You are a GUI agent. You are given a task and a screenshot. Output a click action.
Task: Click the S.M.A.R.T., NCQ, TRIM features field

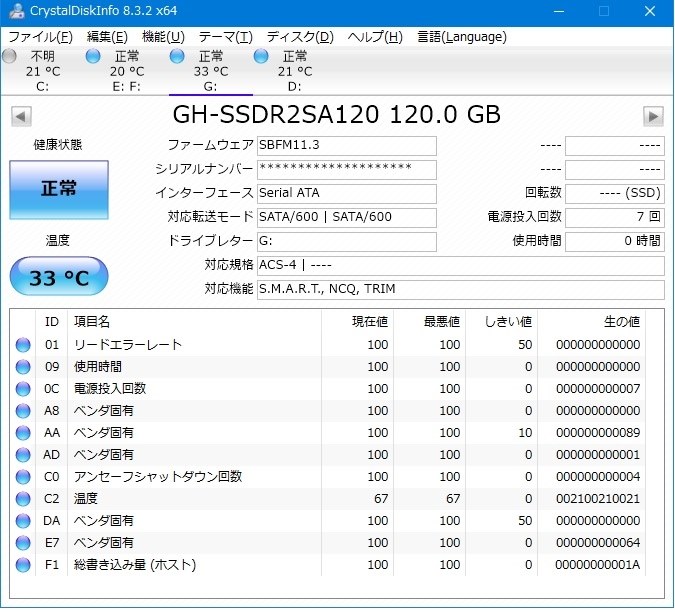461,289
